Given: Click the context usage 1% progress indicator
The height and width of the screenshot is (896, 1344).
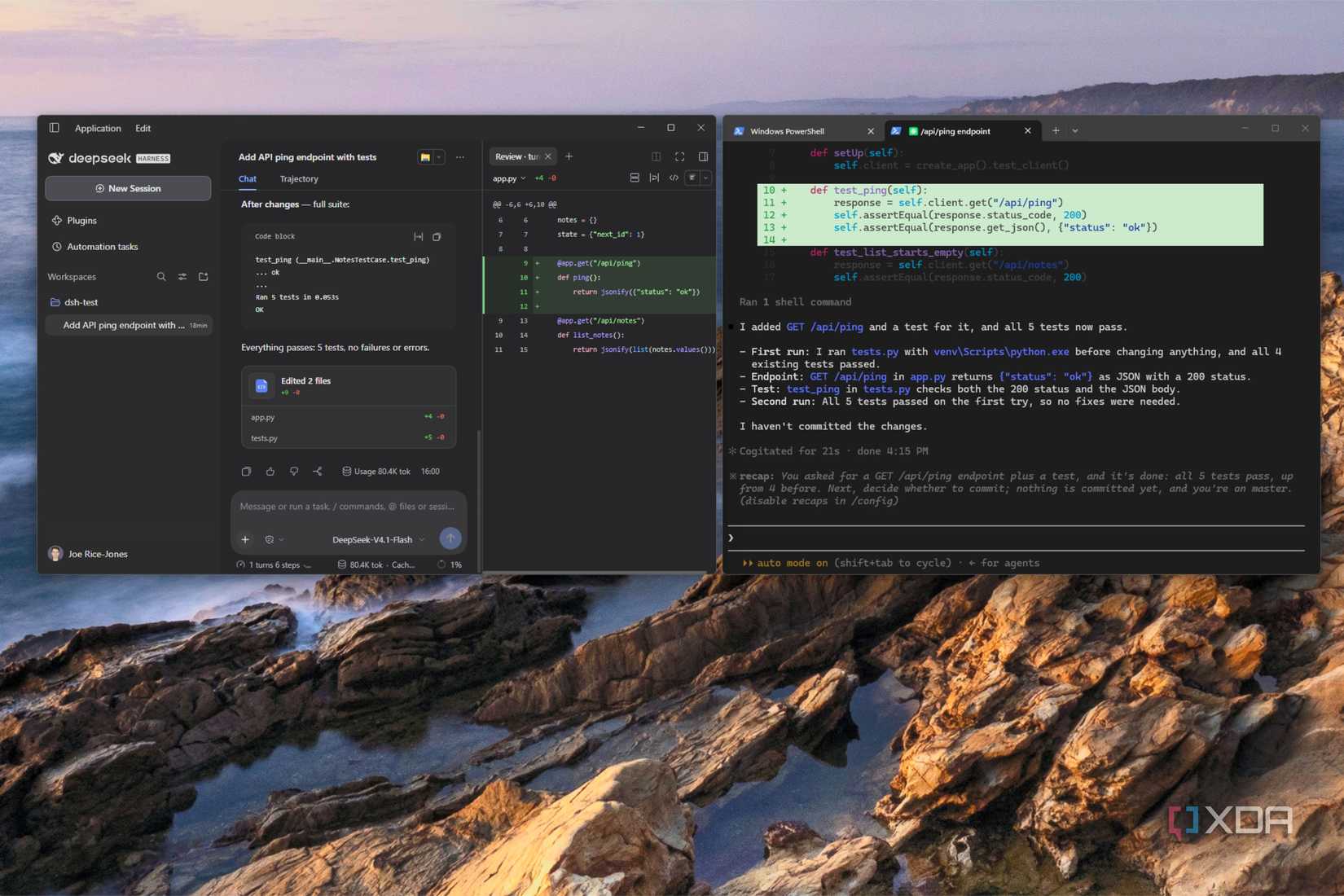Looking at the screenshot, I should click(450, 564).
